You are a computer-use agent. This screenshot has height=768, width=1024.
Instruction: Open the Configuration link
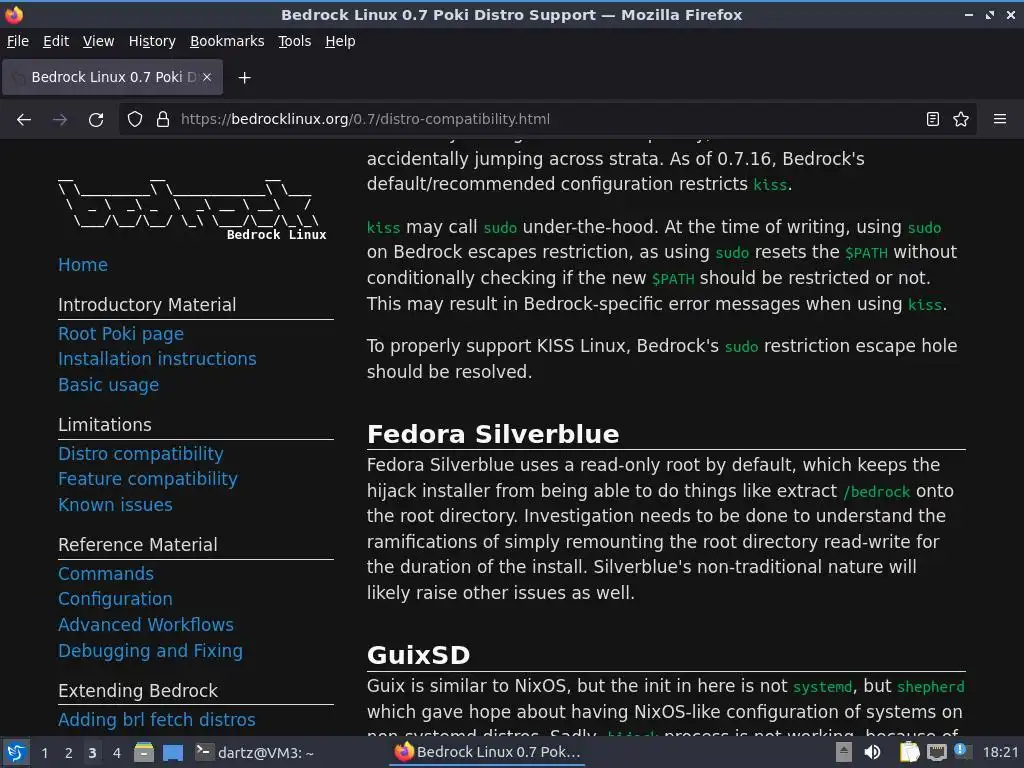(116, 600)
